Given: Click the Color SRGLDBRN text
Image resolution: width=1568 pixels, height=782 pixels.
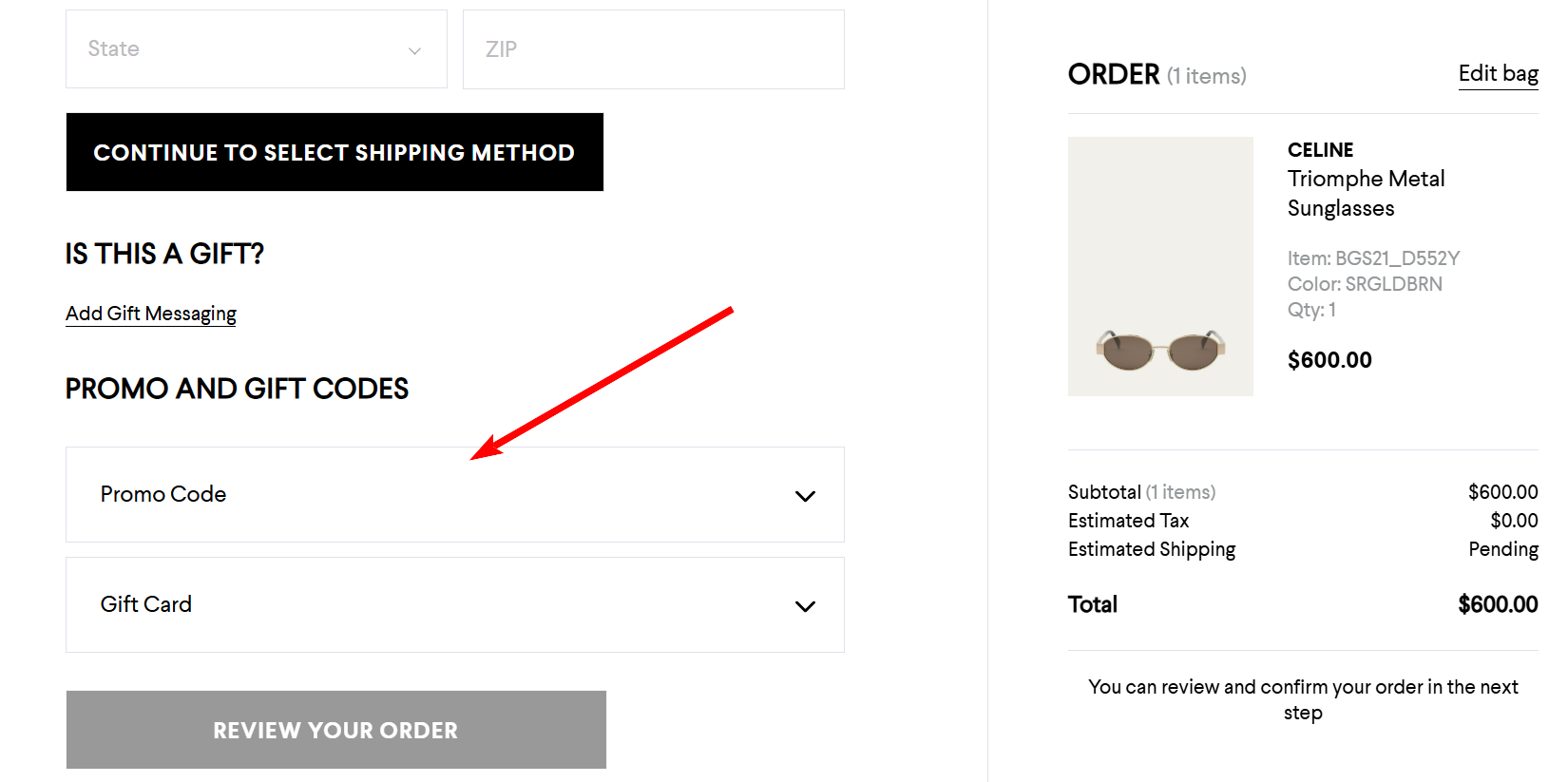Looking at the screenshot, I should point(1365,284).
